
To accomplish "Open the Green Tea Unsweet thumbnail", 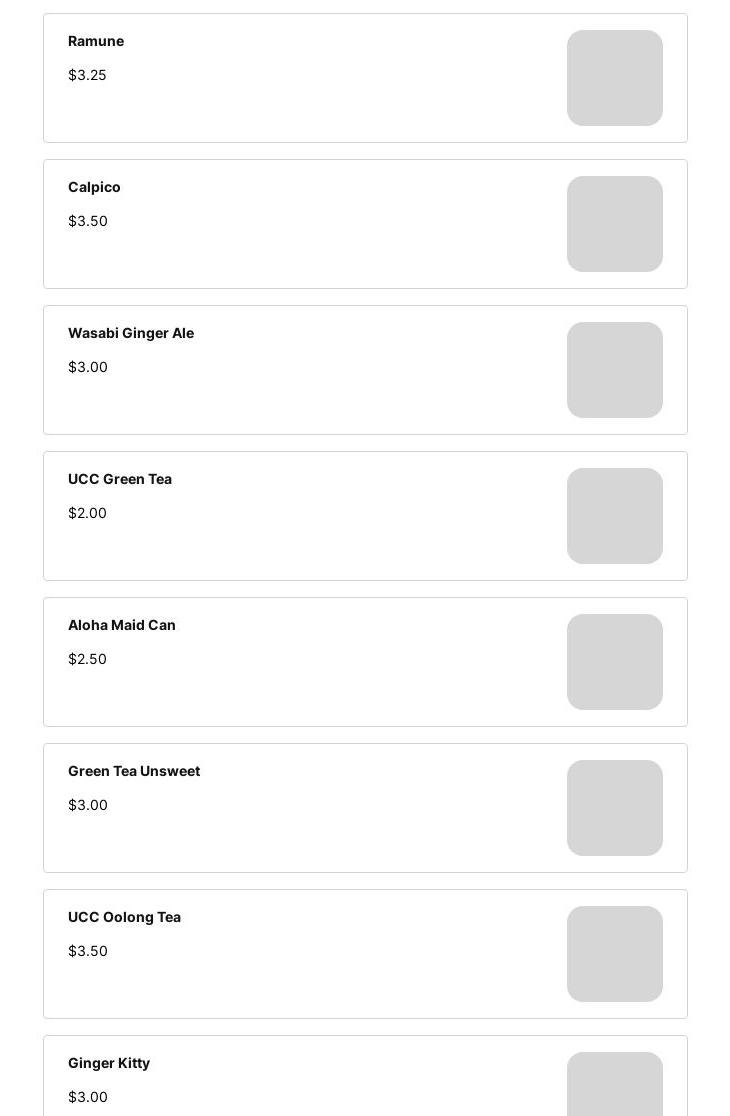I will (x=614, y=808).
